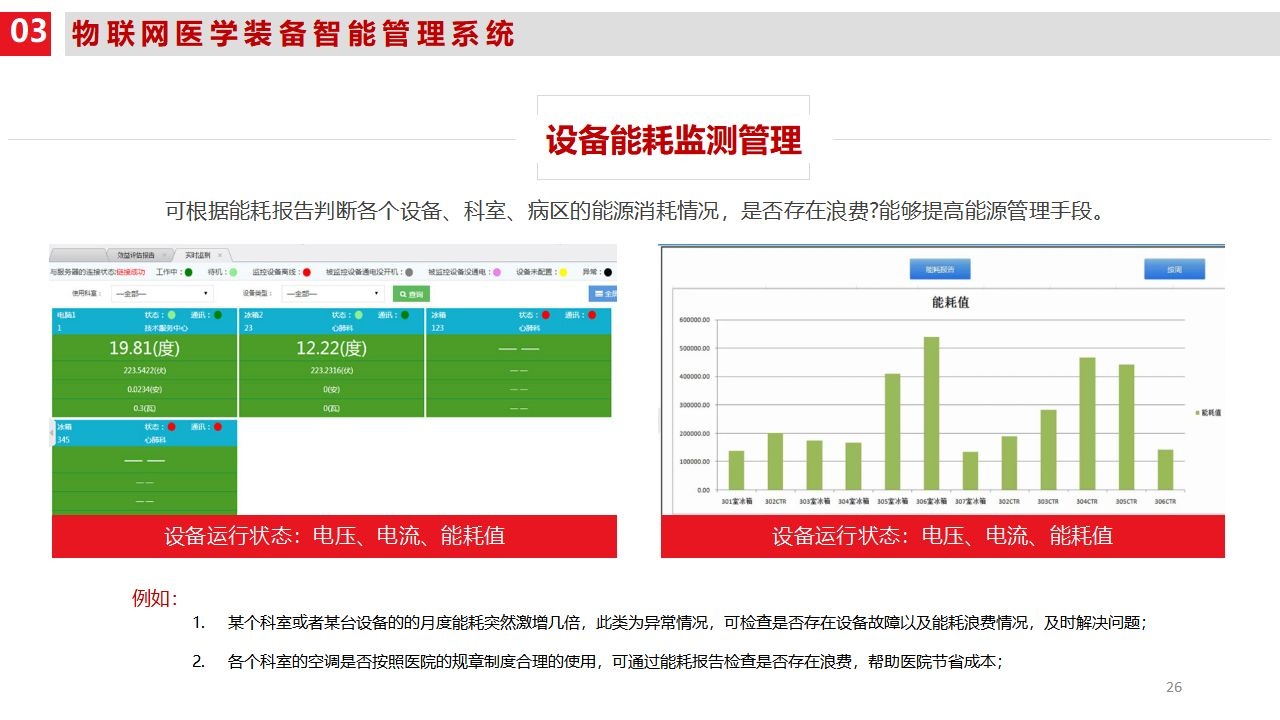Click 冰箱2 card's 状态 indicator dot
This screenshot has height=720, width=1280.
click(358, 315)
